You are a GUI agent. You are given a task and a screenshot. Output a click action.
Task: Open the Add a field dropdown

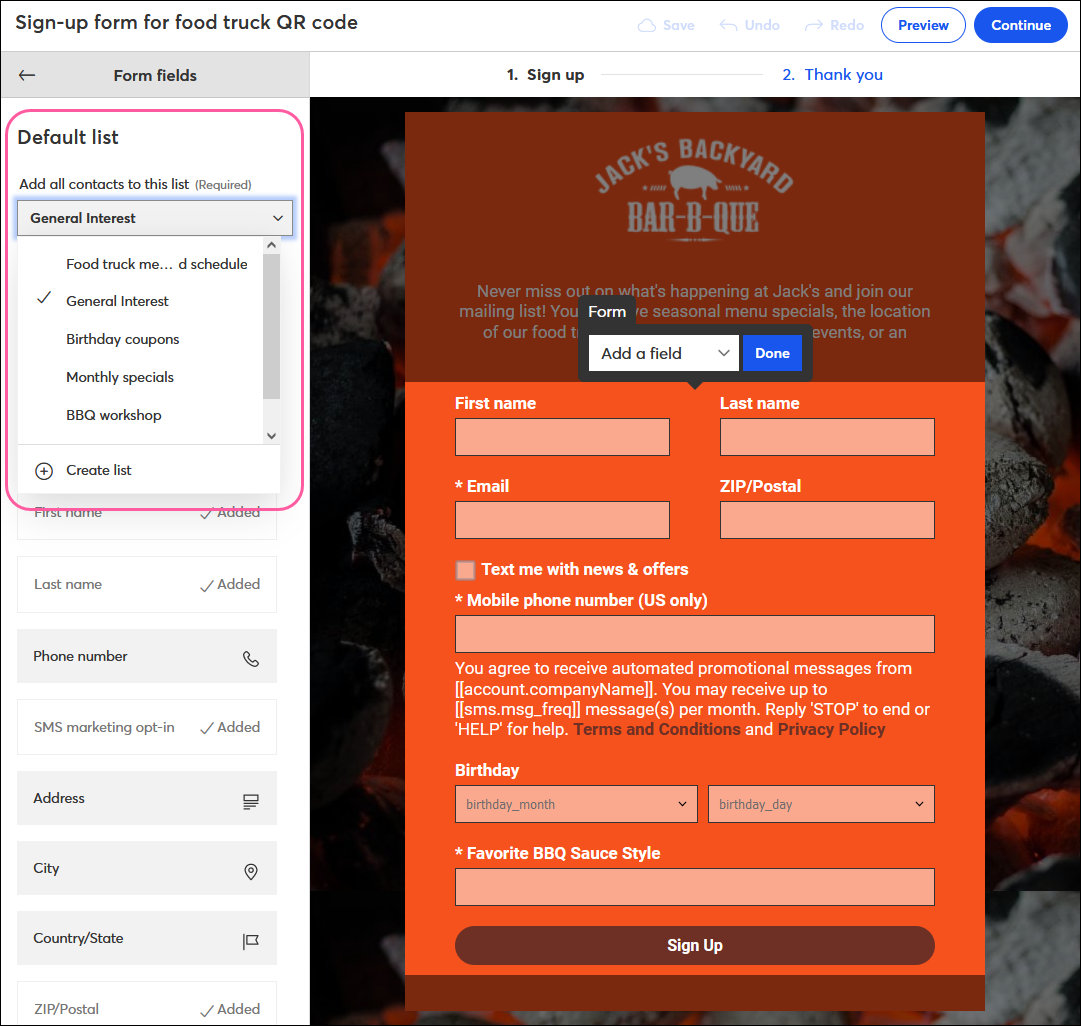click(x=664, y=353)
